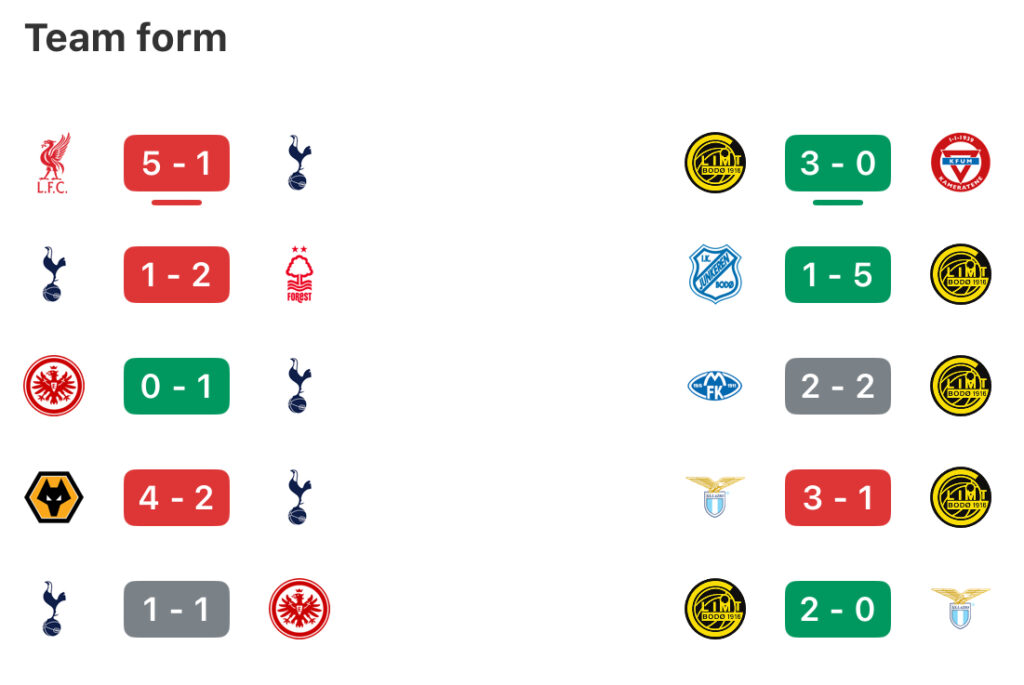Open the grey 1 - 1 draw result
The height and width of the screenshot is (685, 1024).
[176, 609]
